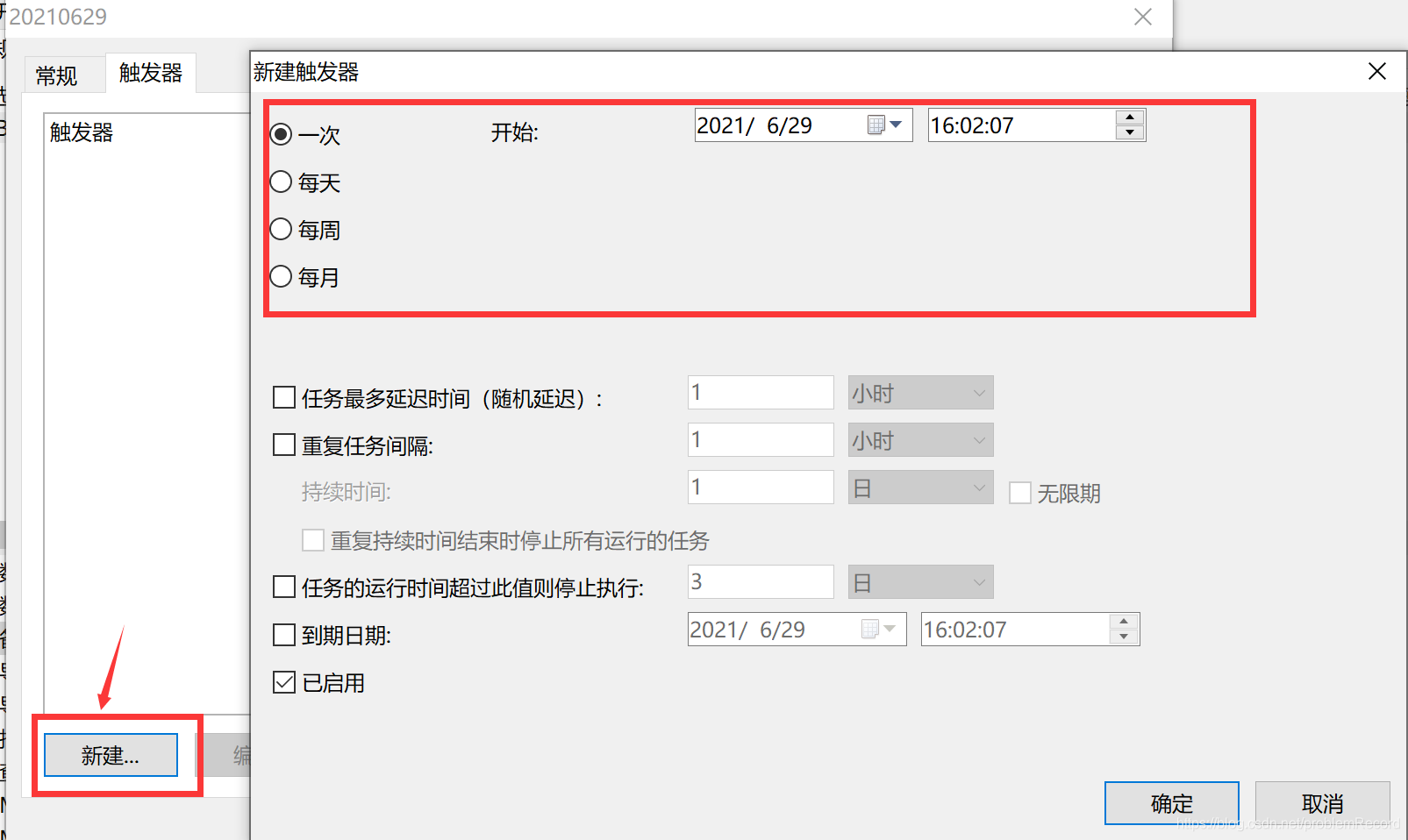
Task: Enable the 到期日期 expiration date option
Action: (x=282, y=634)
